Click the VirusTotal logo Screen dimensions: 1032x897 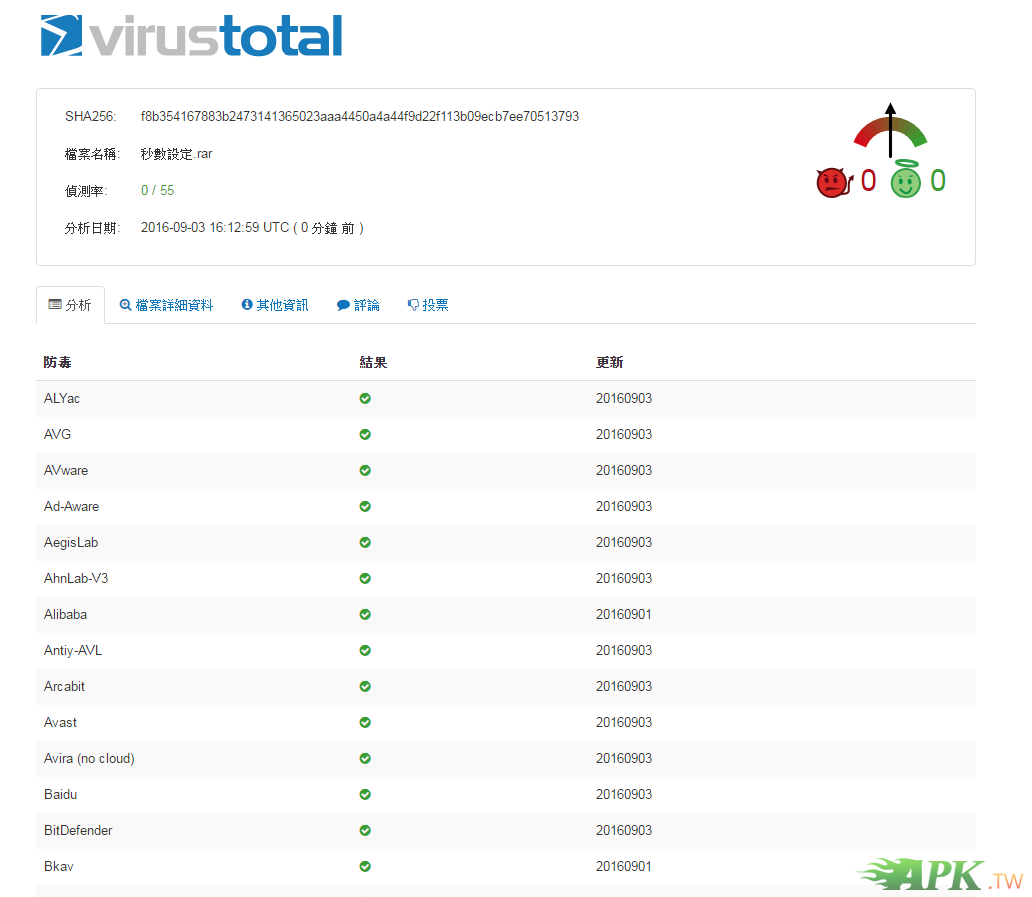(x=192, y=36)
